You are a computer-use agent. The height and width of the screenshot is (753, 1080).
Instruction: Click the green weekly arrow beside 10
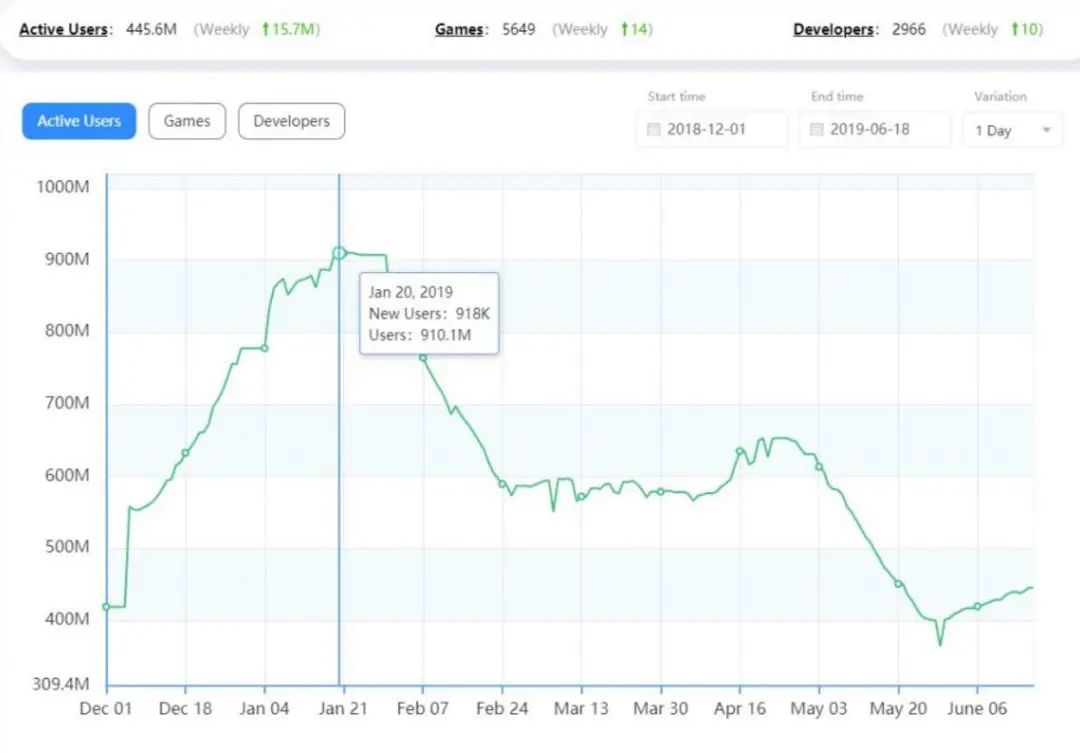1015,29
